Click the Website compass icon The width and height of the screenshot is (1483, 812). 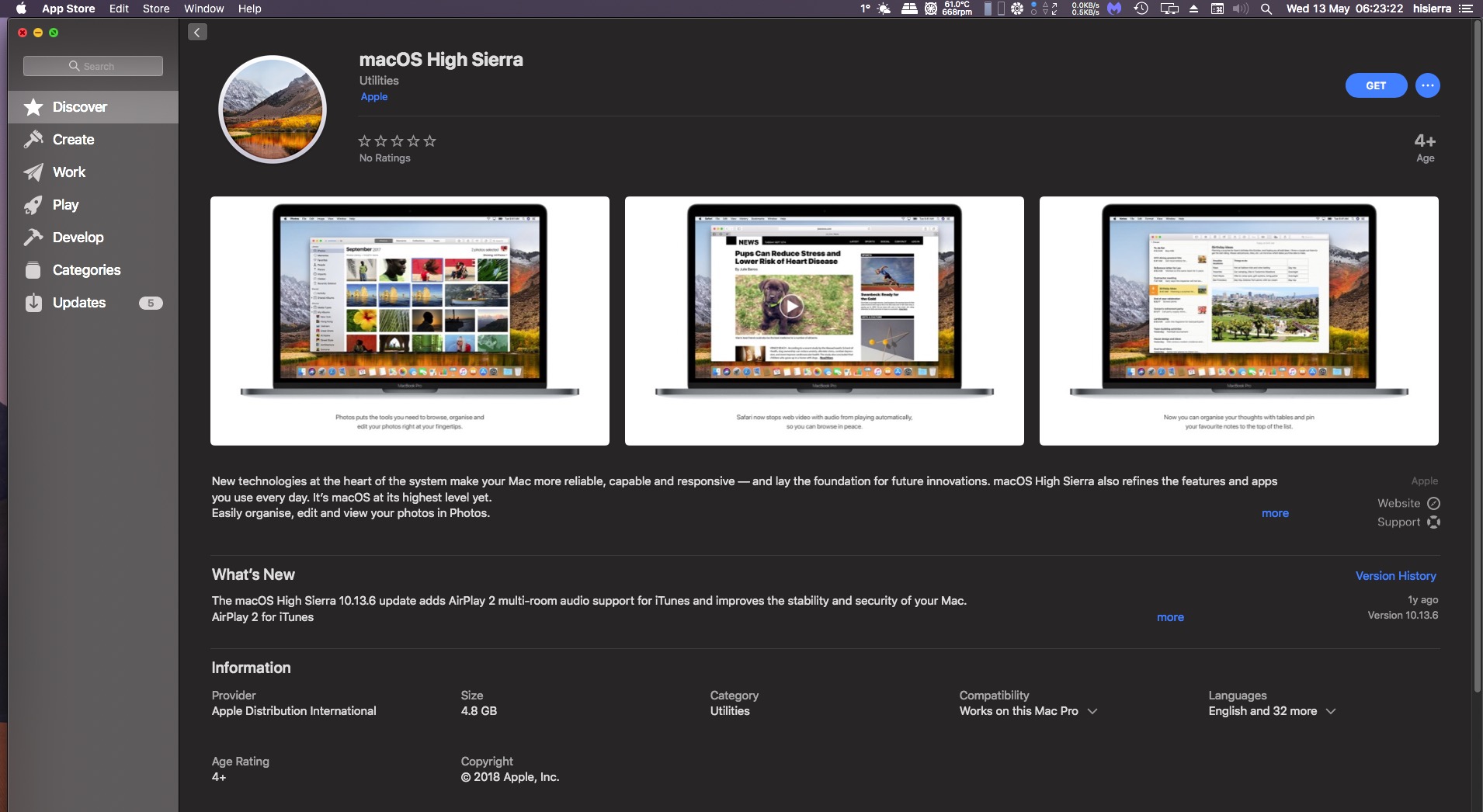(1434, 503)
